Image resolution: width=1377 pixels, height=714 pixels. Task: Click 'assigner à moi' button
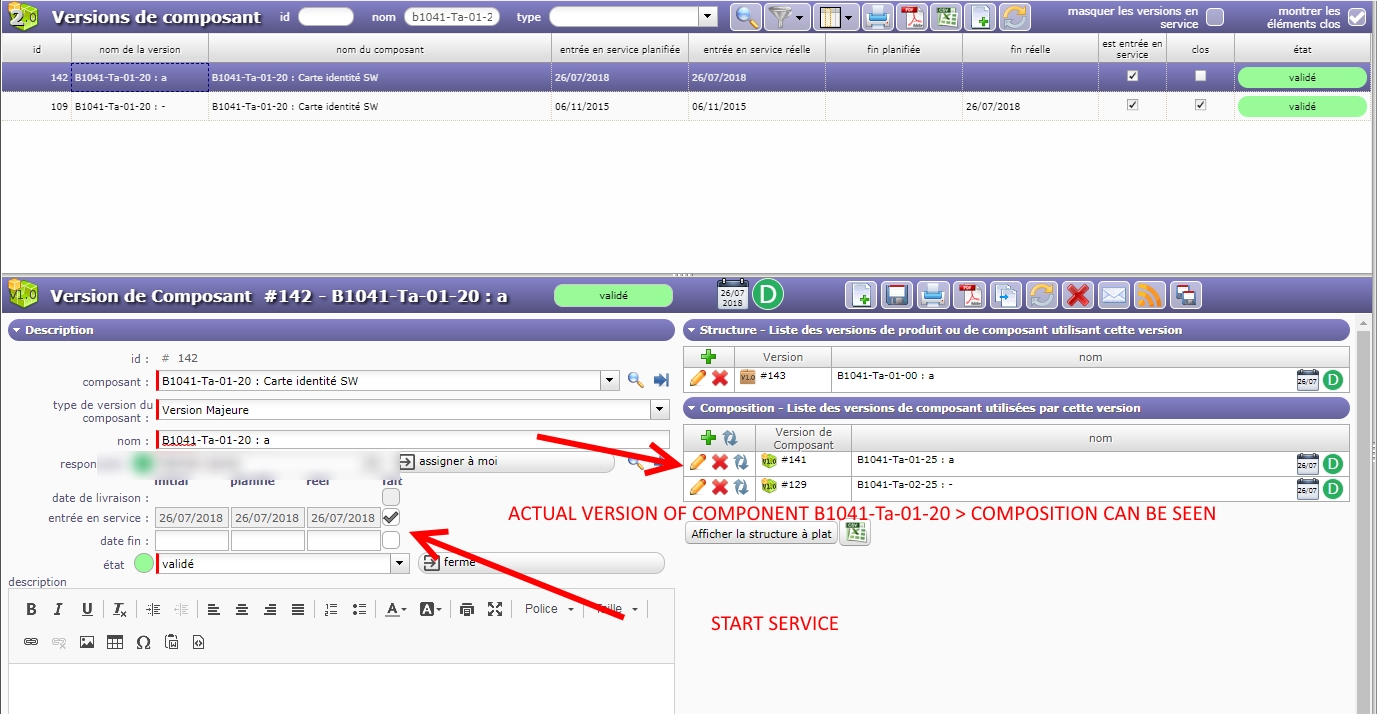point(506,462)
